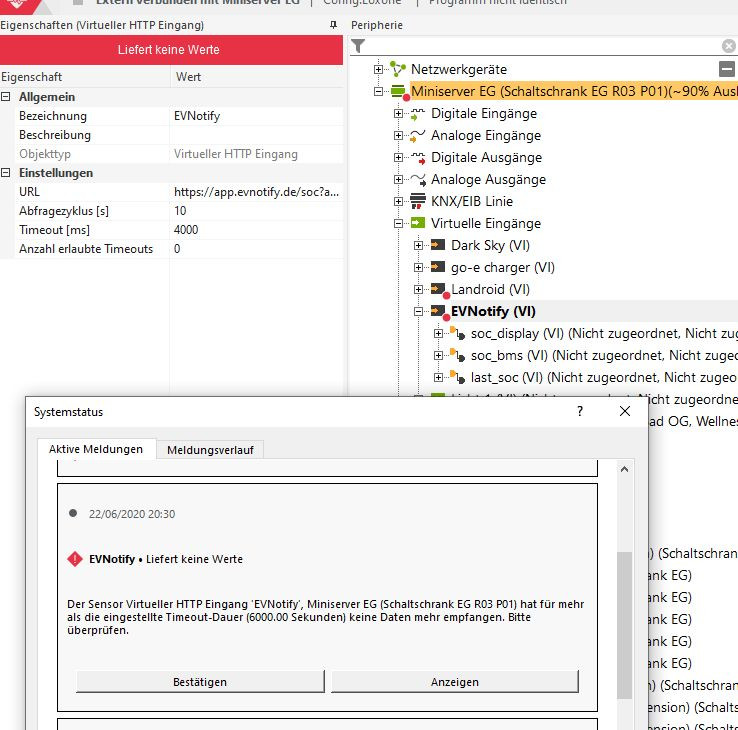Click the Landroid (VI) icon
This screenshot has height=730, width=738.
point(439,289)
